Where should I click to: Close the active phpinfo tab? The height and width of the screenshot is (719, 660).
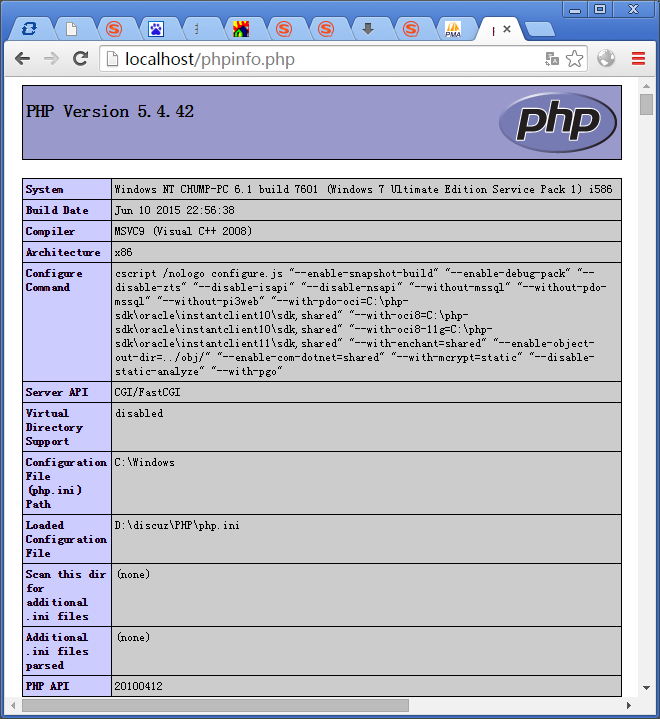[x=507, y=29]
